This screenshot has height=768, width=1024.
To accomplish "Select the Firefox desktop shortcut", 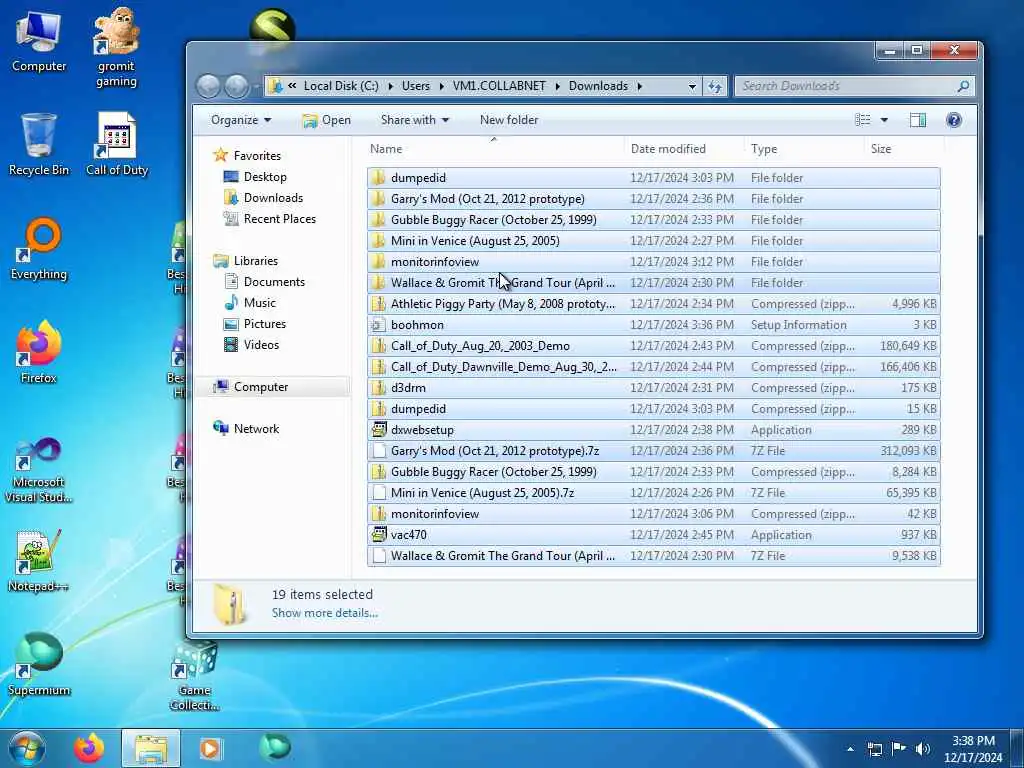I will click(x=39, y=351).
